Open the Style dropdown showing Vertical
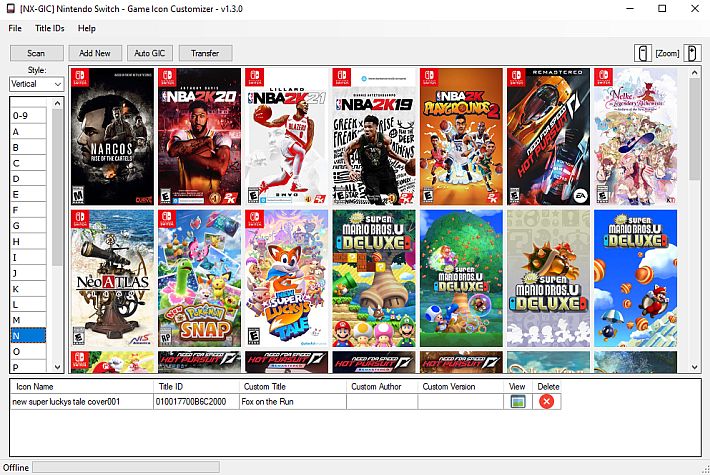 coord(37,84)
